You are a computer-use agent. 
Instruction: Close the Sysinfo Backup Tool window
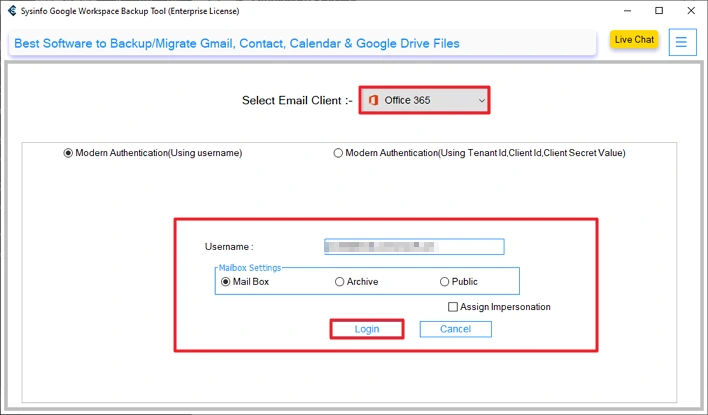691,10
